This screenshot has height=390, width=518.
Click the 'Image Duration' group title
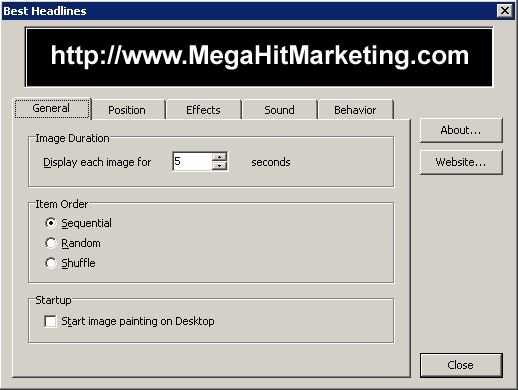[72, 138]
